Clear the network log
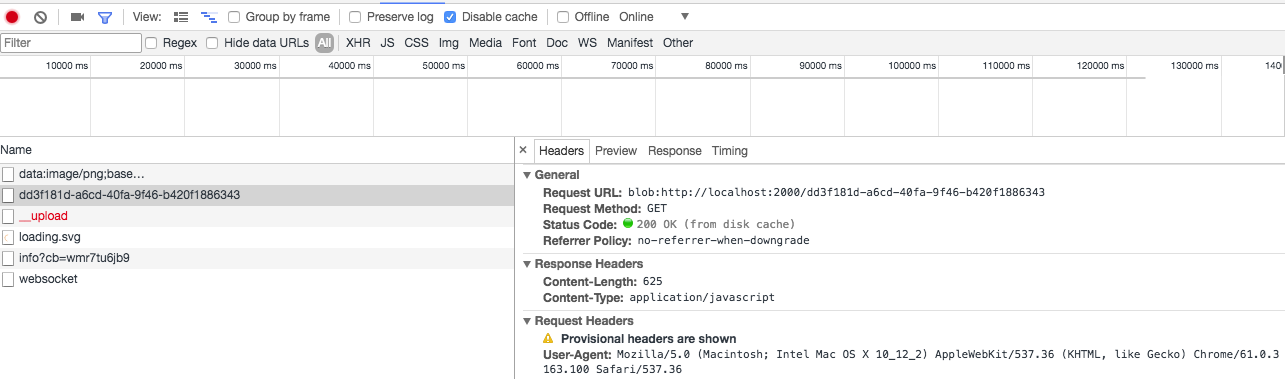 (40, 17)
